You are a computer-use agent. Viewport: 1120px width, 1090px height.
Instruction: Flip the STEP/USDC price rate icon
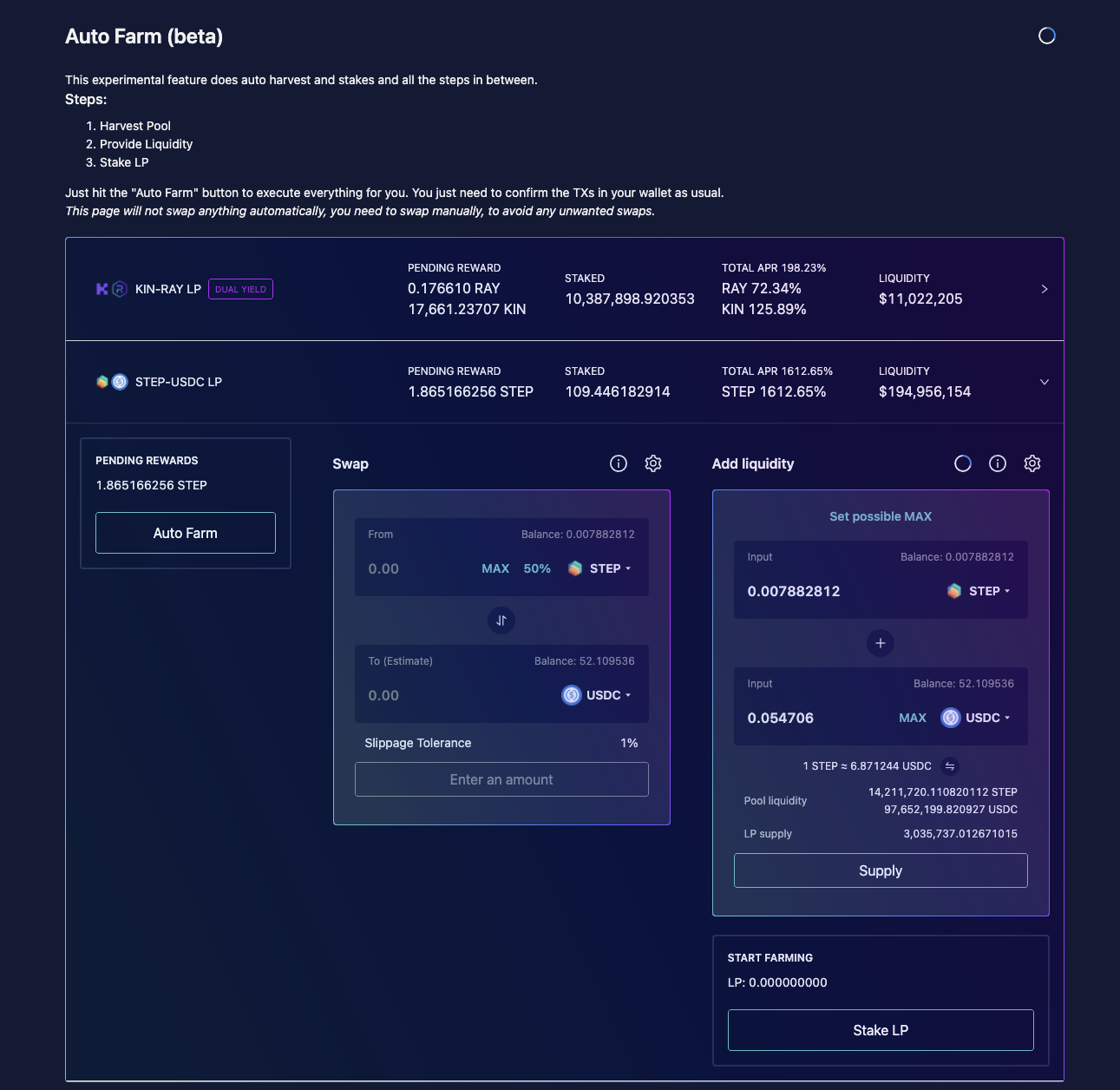click(949, 765)
